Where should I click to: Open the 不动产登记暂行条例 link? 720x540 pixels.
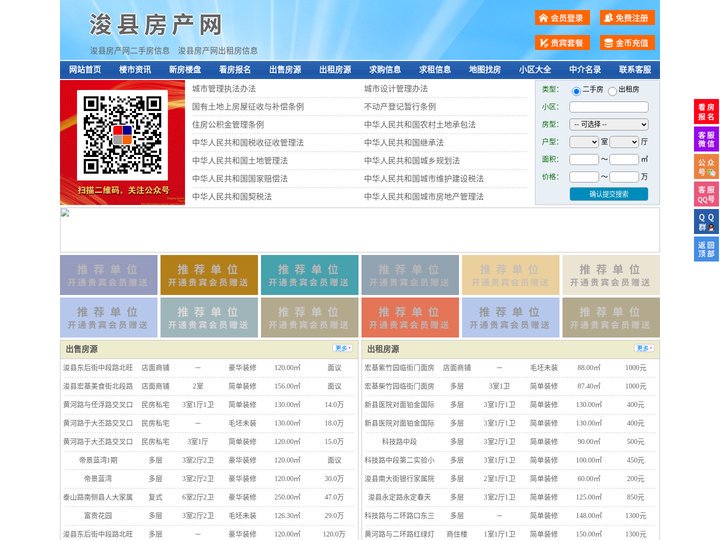[400, 107]
